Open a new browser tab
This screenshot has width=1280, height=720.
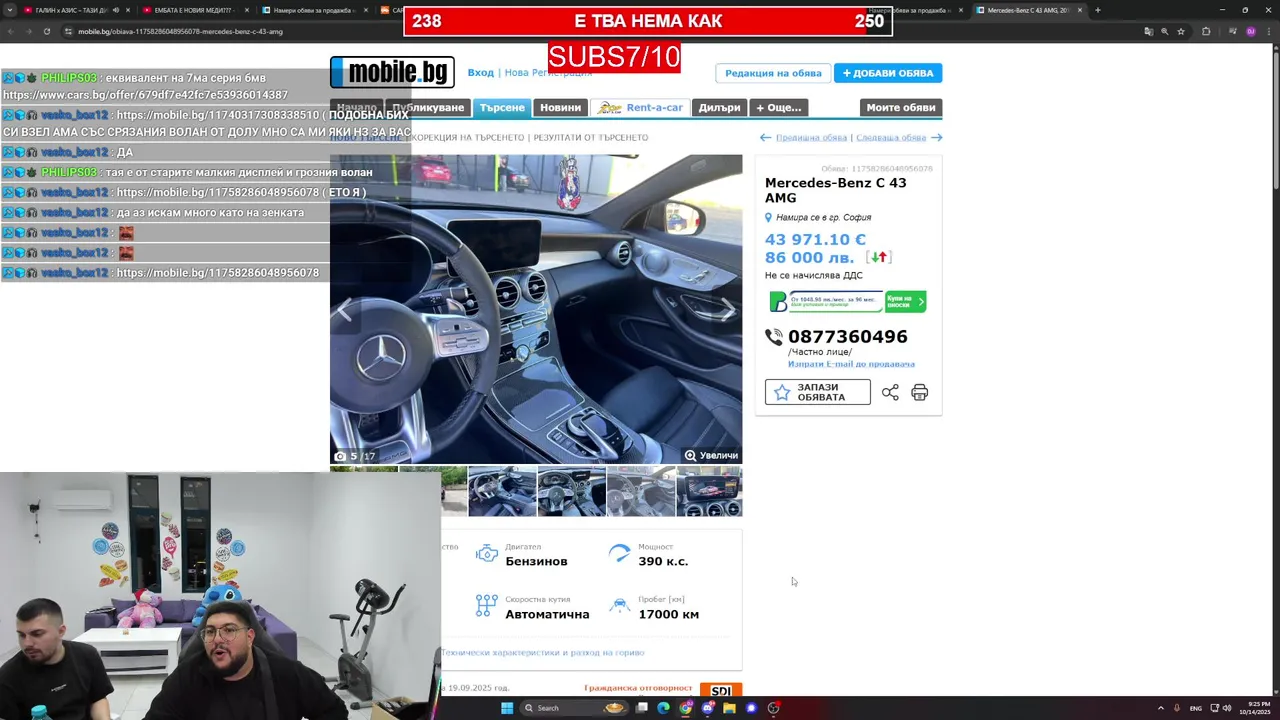click(1097, 10)
